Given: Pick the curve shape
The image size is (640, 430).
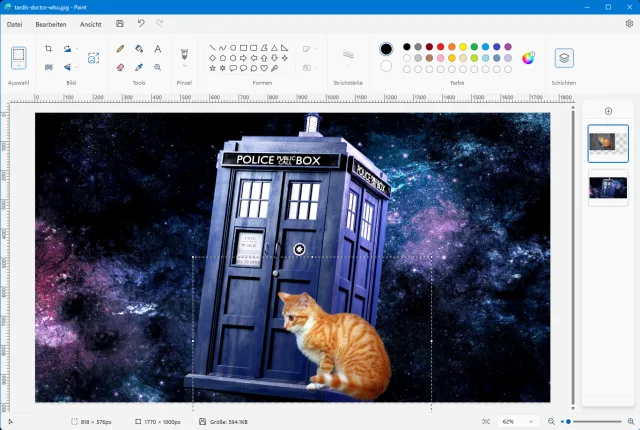Looking at the screenshot, I should click(222, 48).
